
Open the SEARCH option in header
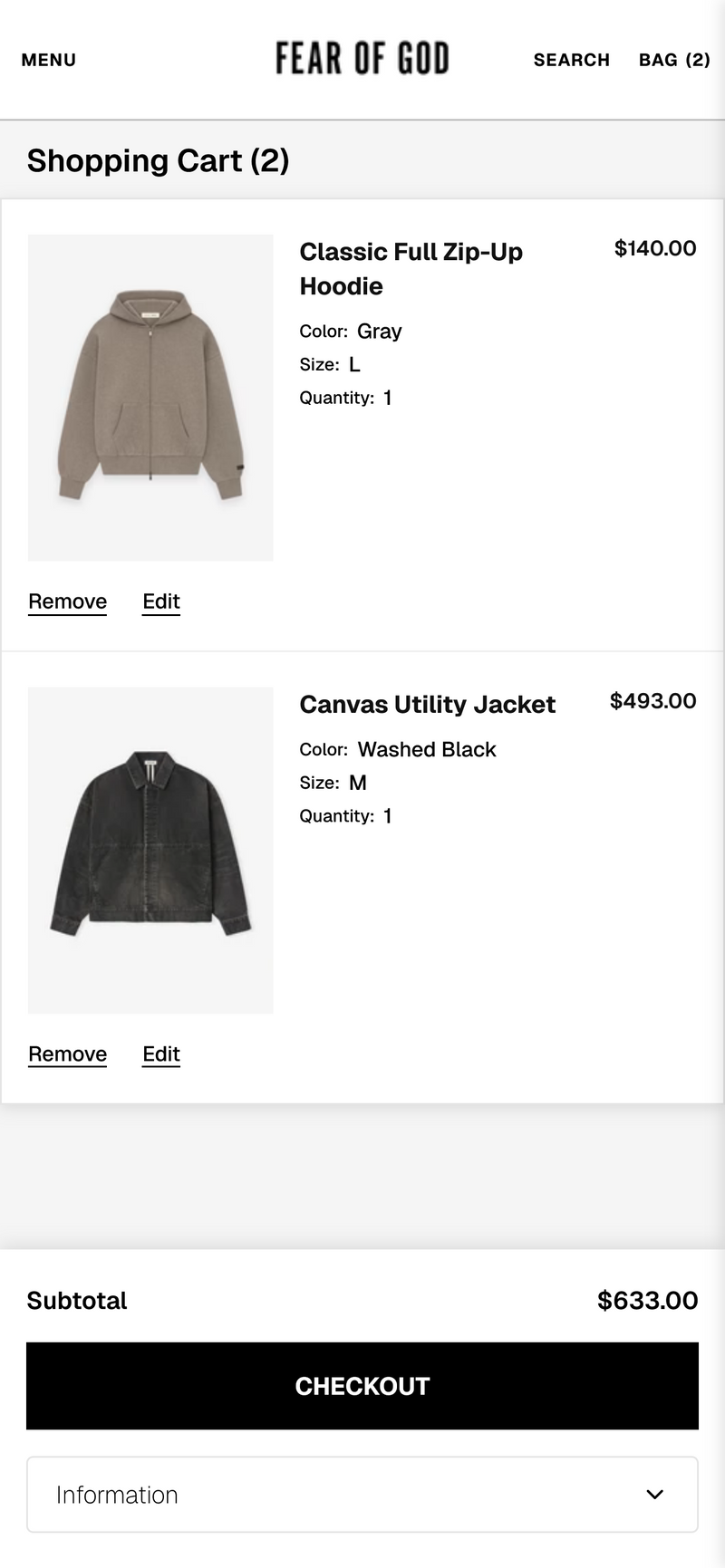pos(571,60)
